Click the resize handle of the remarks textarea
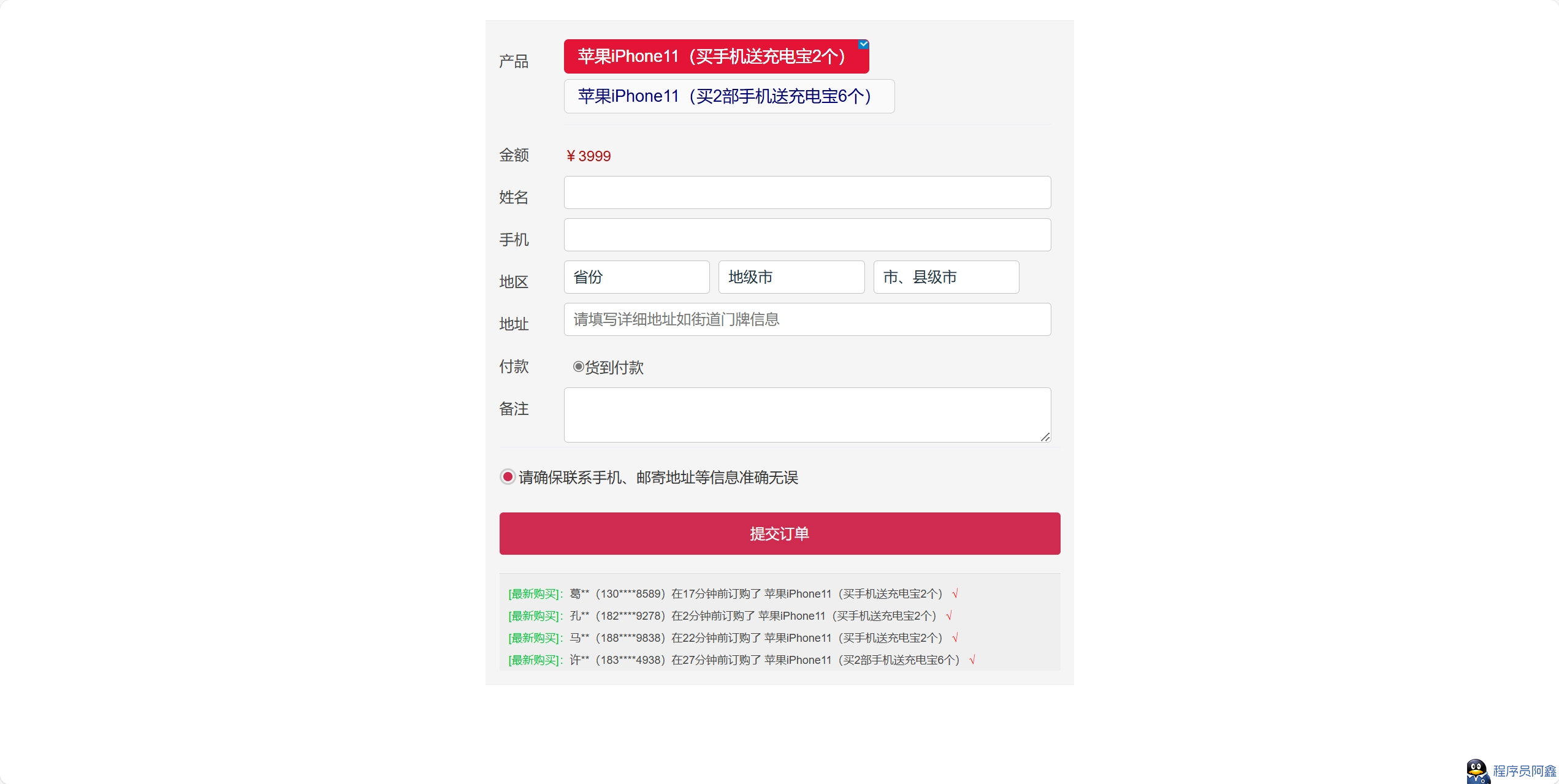Image resolution: width=1559 pixels, height=784 pixels. tap(1045, 436)
